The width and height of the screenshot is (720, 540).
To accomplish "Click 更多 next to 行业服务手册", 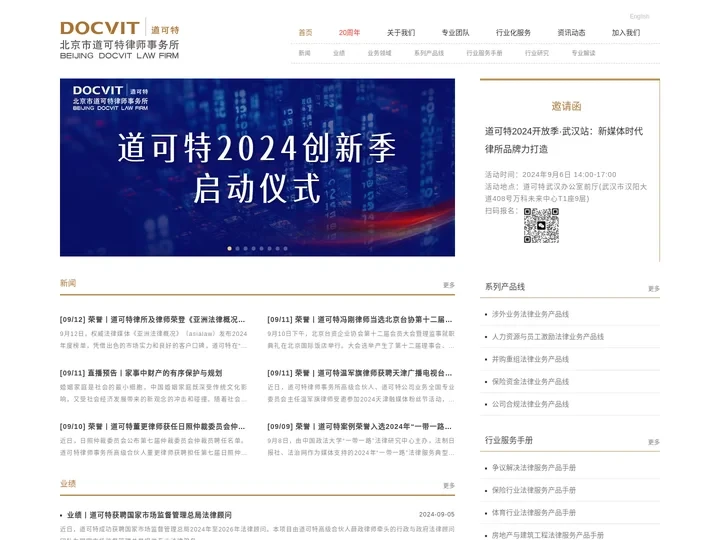I will click(654, 442).
